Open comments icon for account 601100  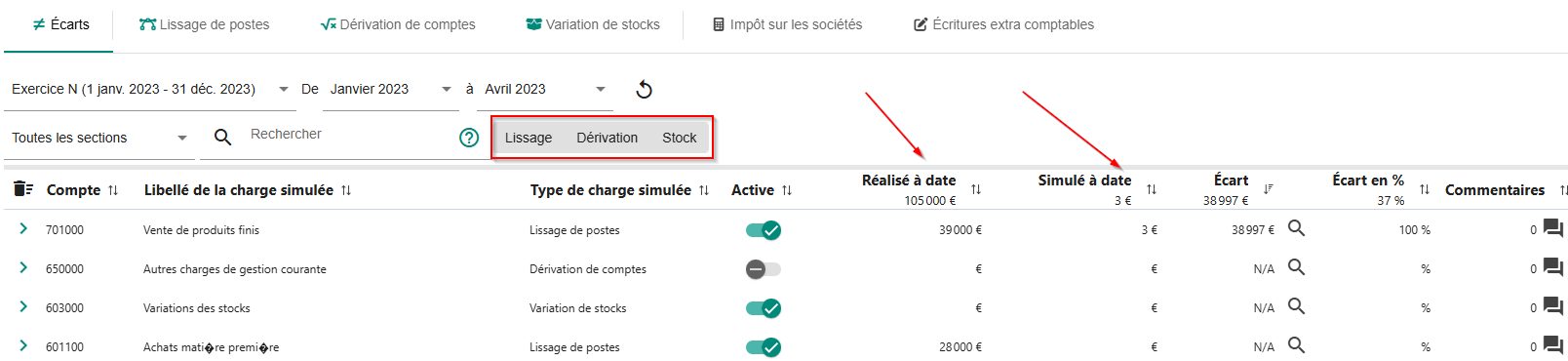tap(1553, 346)
